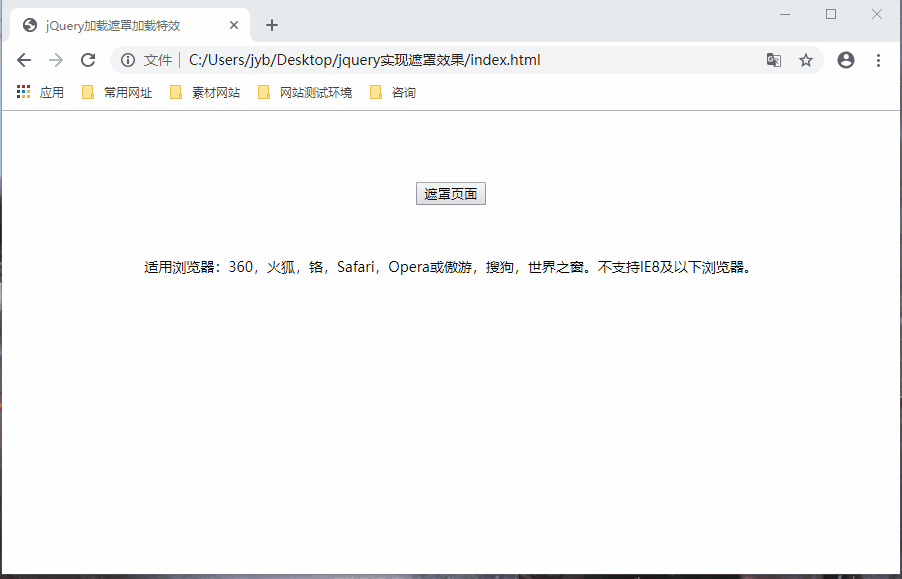902x579 pixels.
Task: Select the jQuery加载遮罩加载特效 tab
Action: point(130,25)
